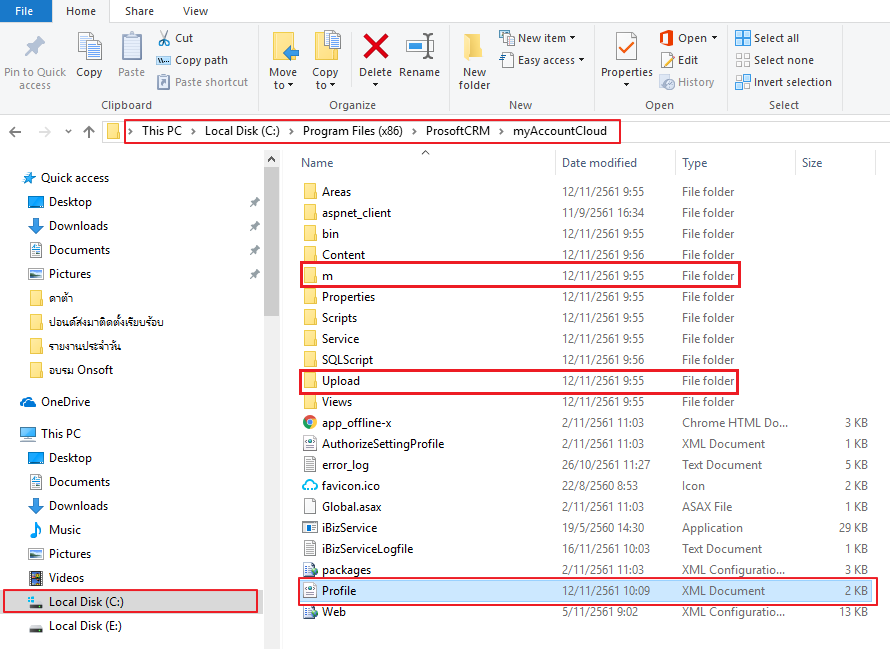
Task: Open the Copy to dropdown
Action: coord(325,78)
